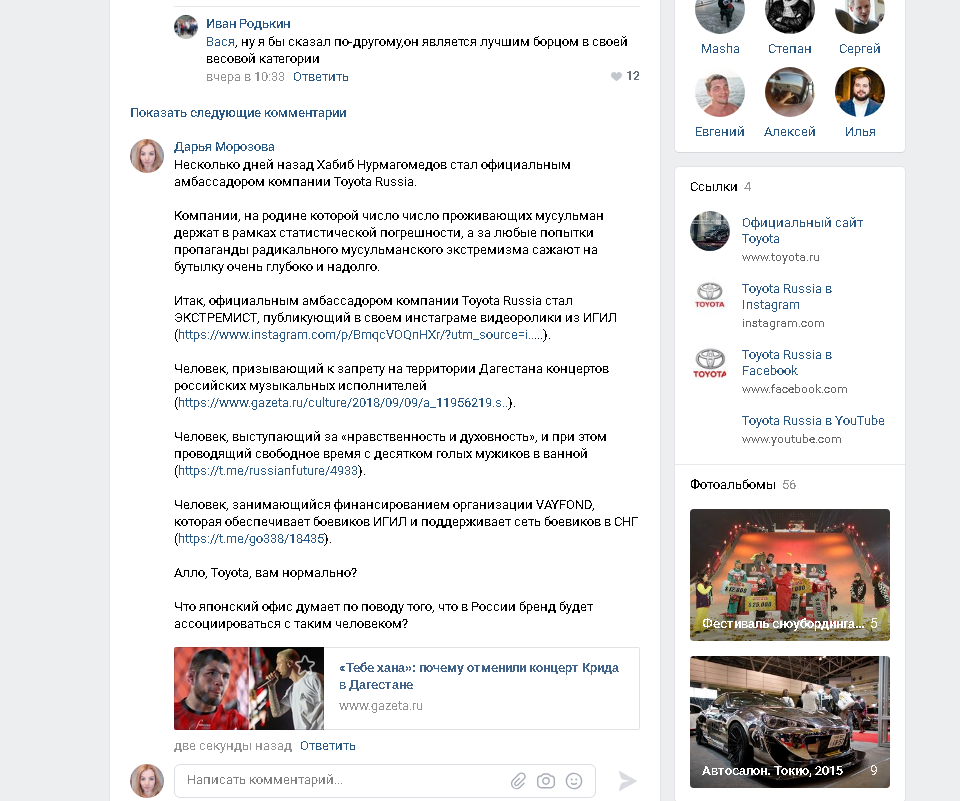This screenshot has width=960, height=801.
Task: Click the paperclip attach icon in comment box
Action: [x=518, y=781]
